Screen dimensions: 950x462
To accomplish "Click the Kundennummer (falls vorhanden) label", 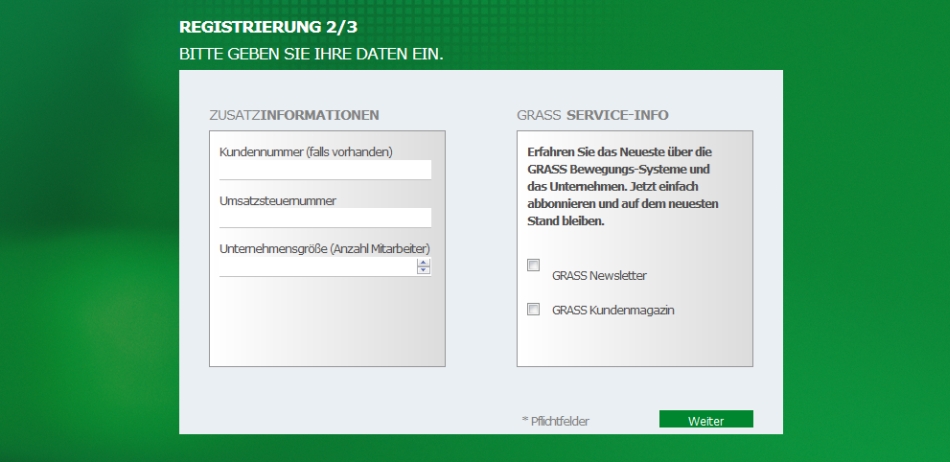I will [x=306, y=152].
